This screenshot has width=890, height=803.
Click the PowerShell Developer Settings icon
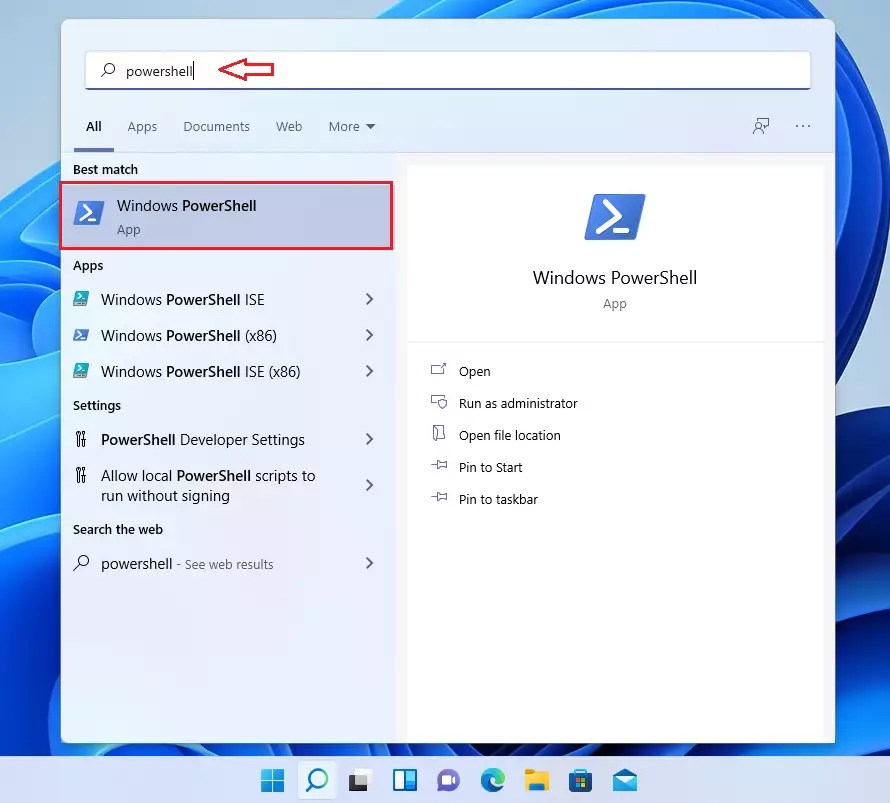[x=81, y=439]
